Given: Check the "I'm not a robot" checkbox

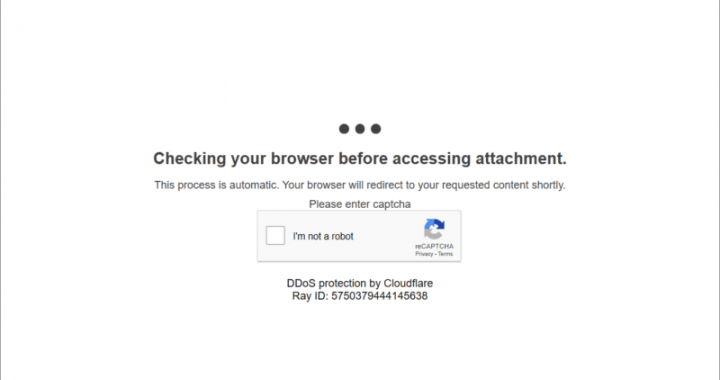Looking at the screenshot, I should point(276,235).
